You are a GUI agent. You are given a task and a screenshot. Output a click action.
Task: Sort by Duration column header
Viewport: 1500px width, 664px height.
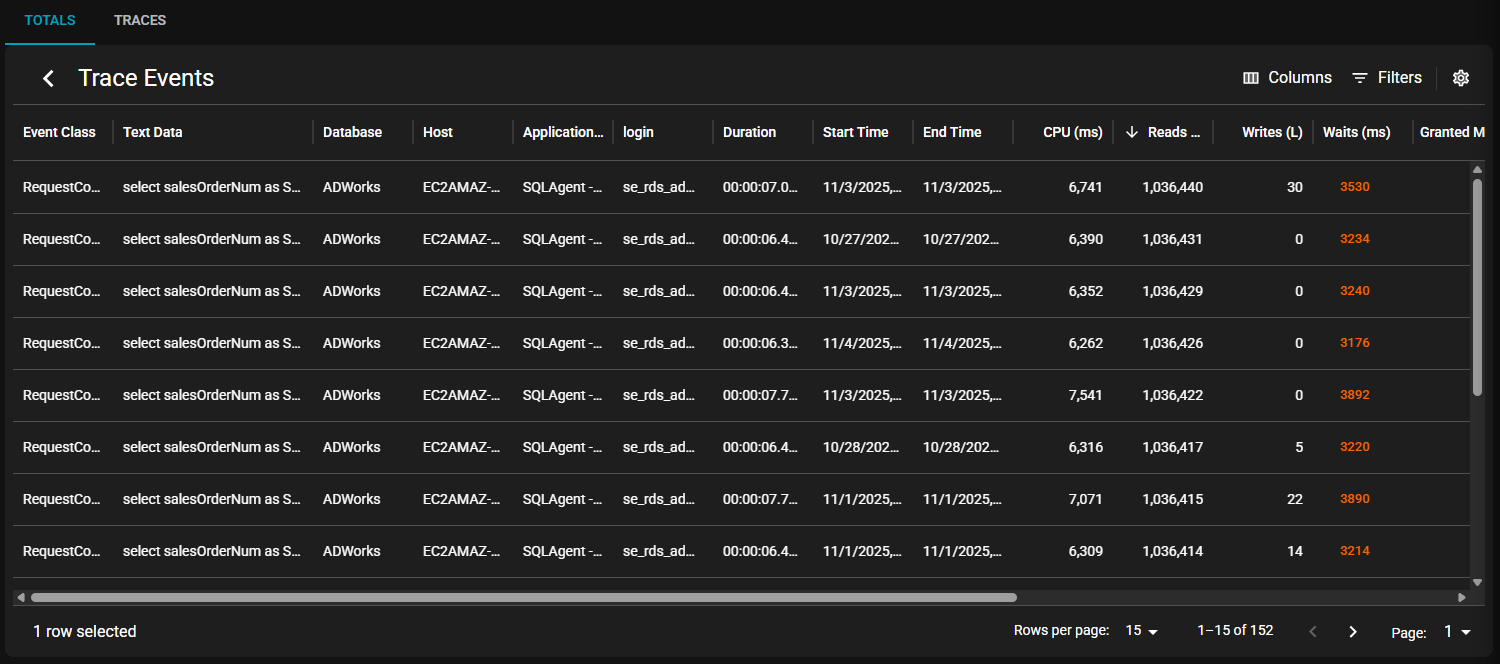pyautogui.click(x=749, y=132)
